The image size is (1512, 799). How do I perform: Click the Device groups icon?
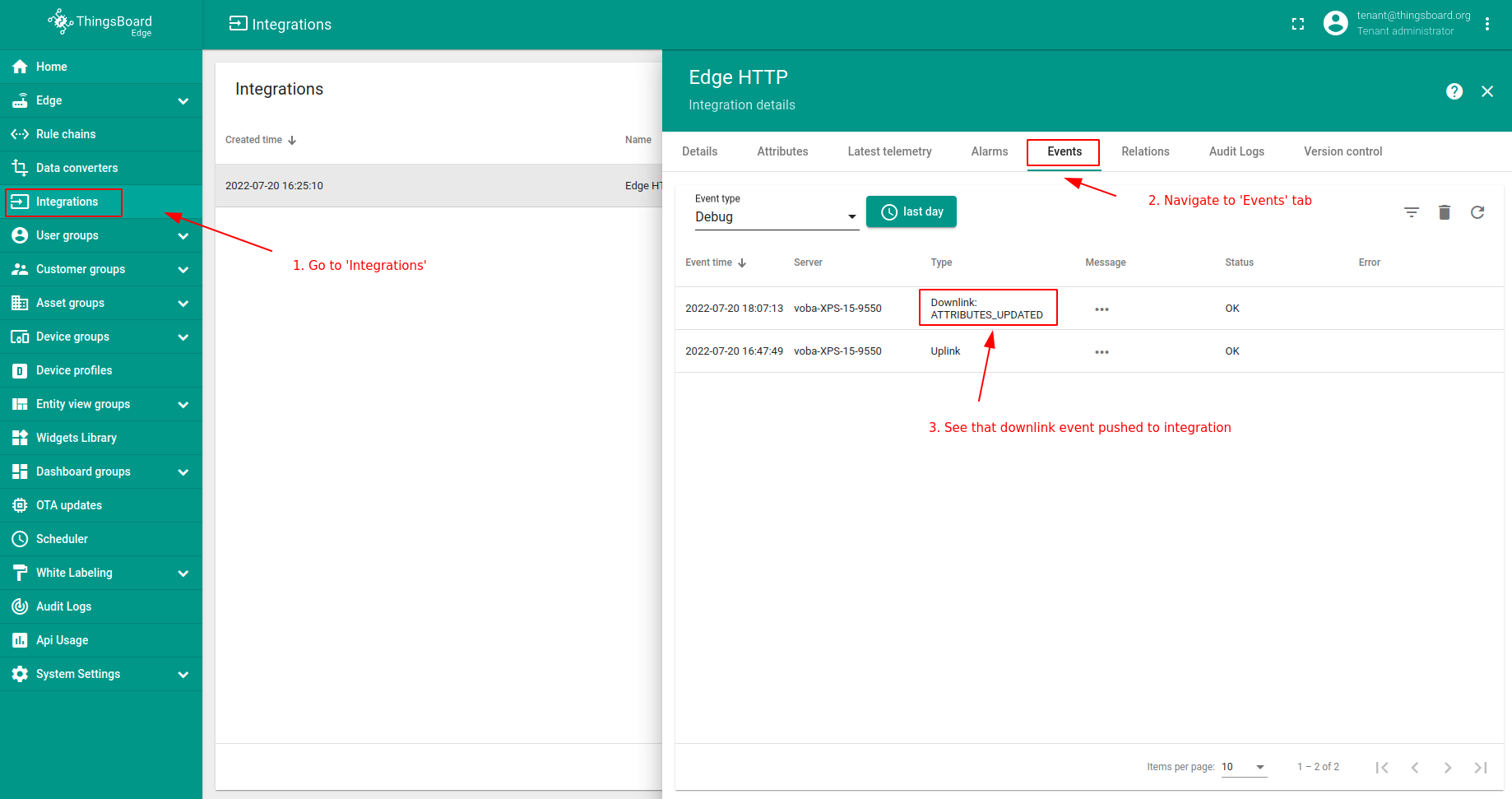(20, 337)
